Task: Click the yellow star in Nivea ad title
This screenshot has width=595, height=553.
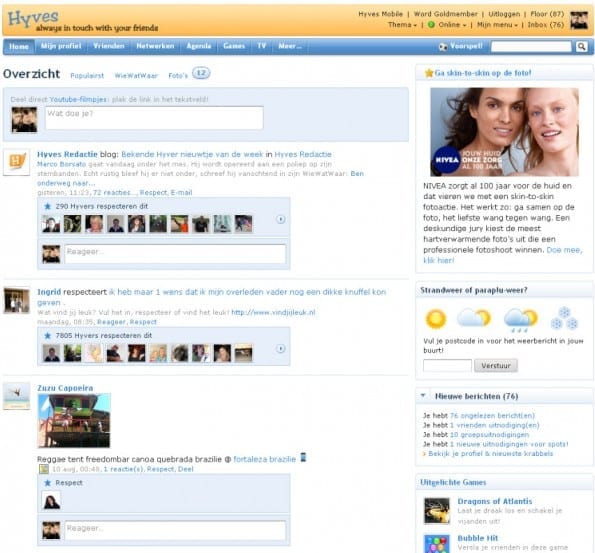Action: pos(429,73)
